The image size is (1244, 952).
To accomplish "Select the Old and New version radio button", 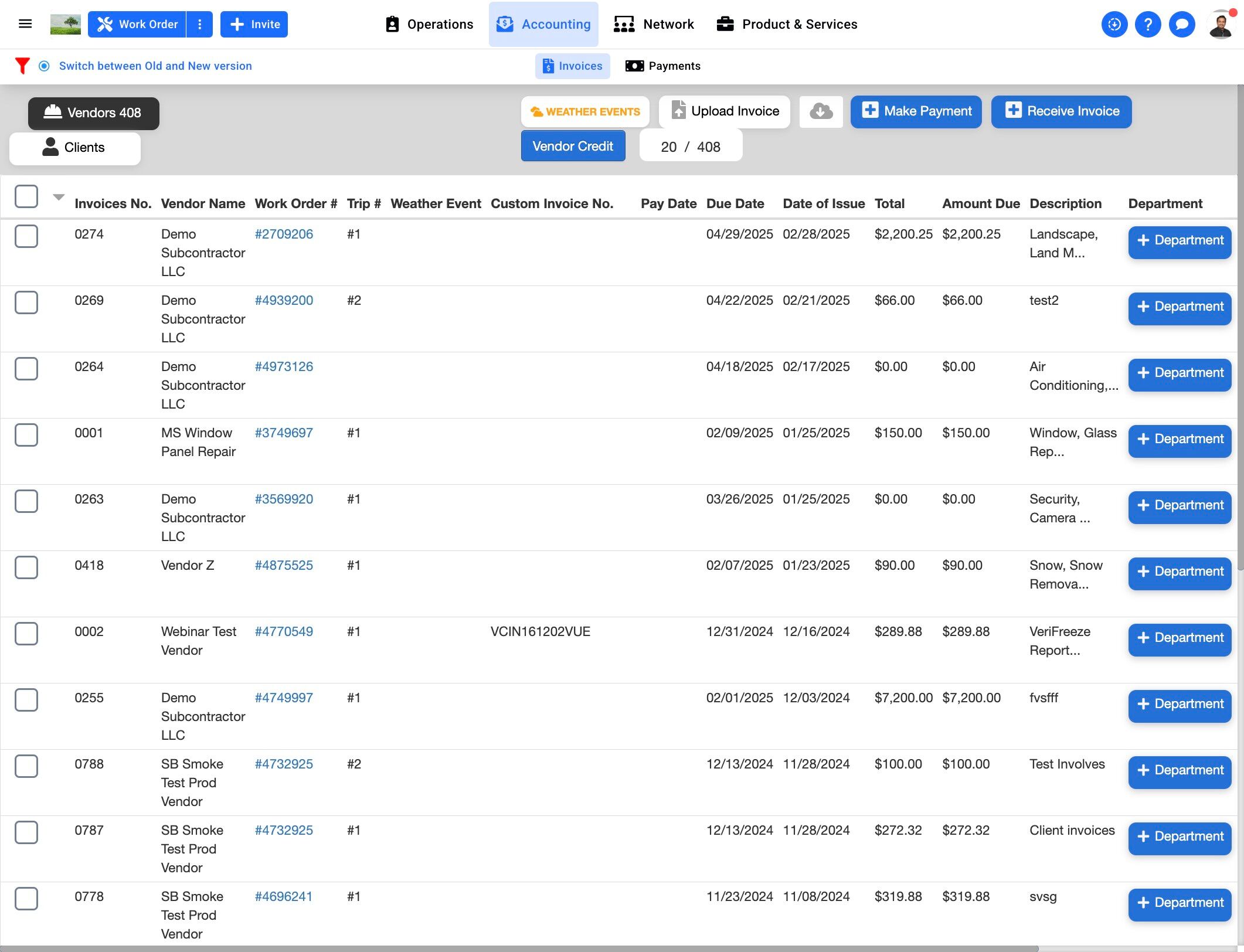I will pyautogui.click(x=44, y=66).
